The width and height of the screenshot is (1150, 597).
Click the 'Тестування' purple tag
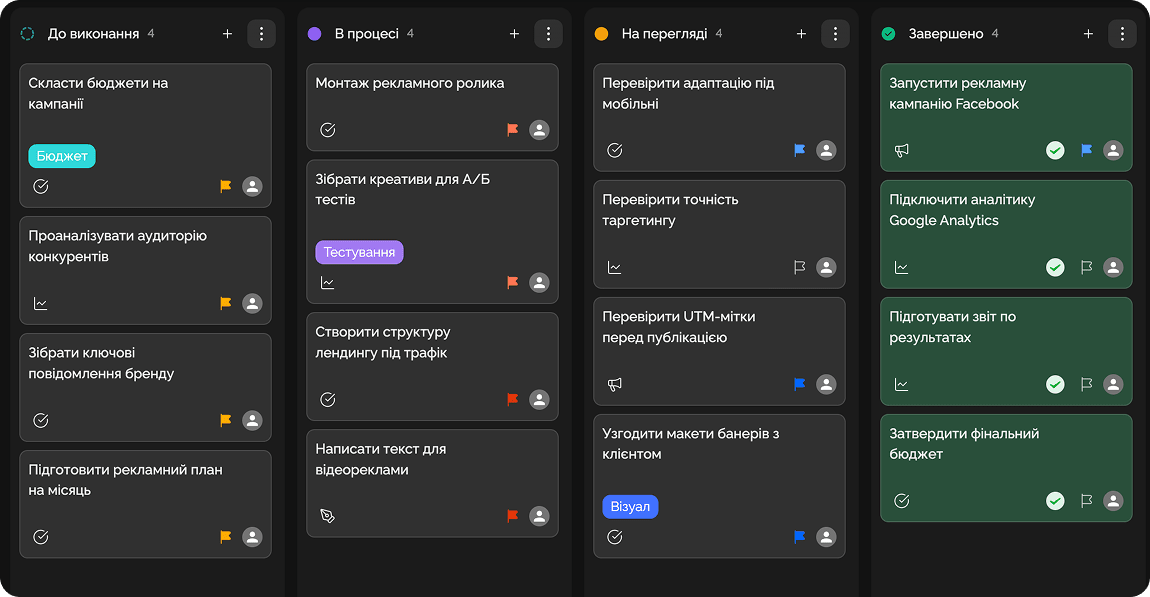[x=359, y=252]
